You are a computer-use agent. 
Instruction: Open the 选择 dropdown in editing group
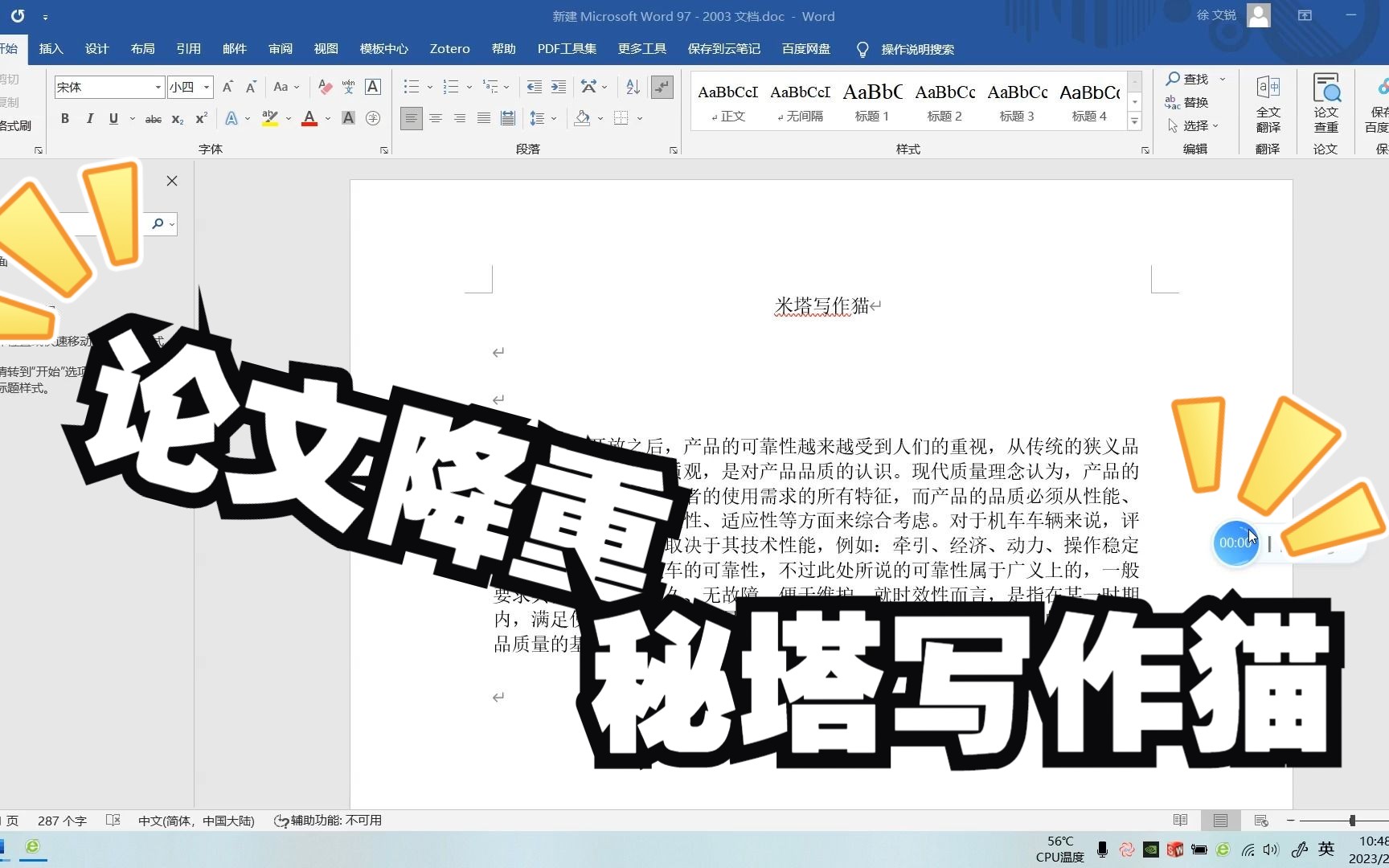pyautogui.click(x=1194, y=126)
